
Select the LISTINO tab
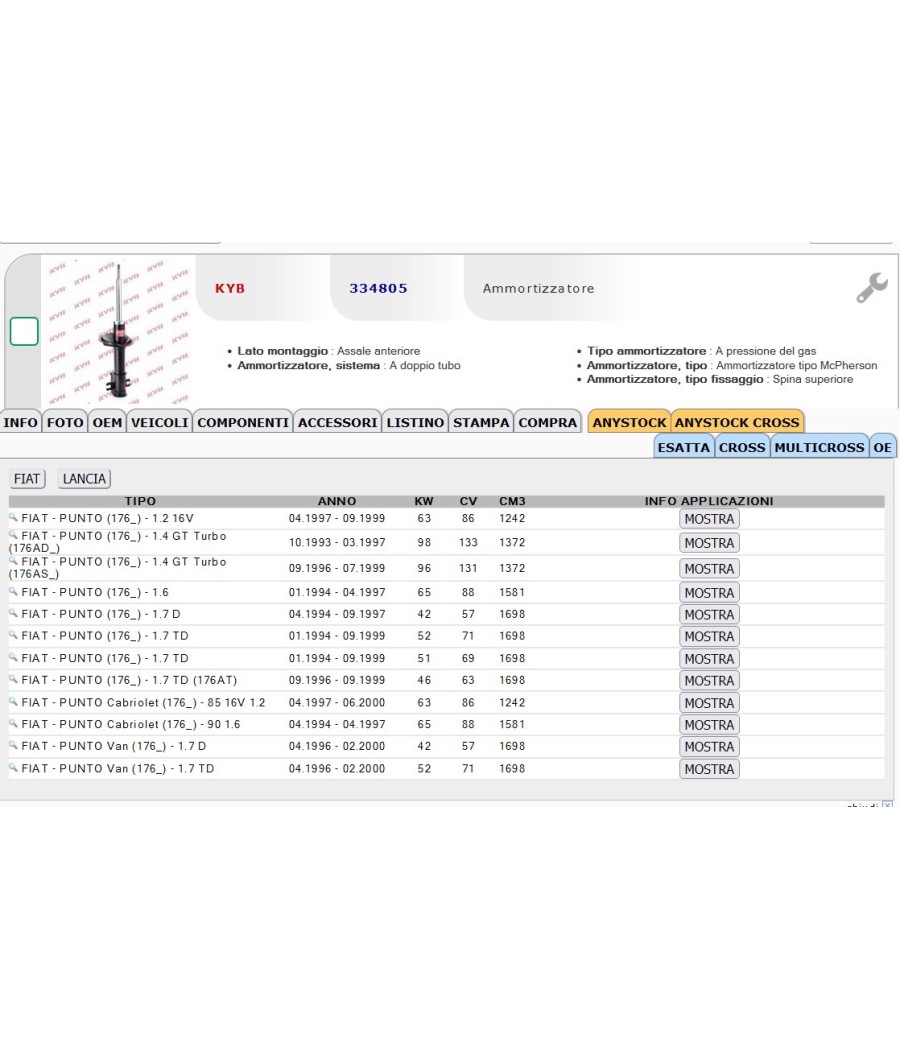(415, 422)
